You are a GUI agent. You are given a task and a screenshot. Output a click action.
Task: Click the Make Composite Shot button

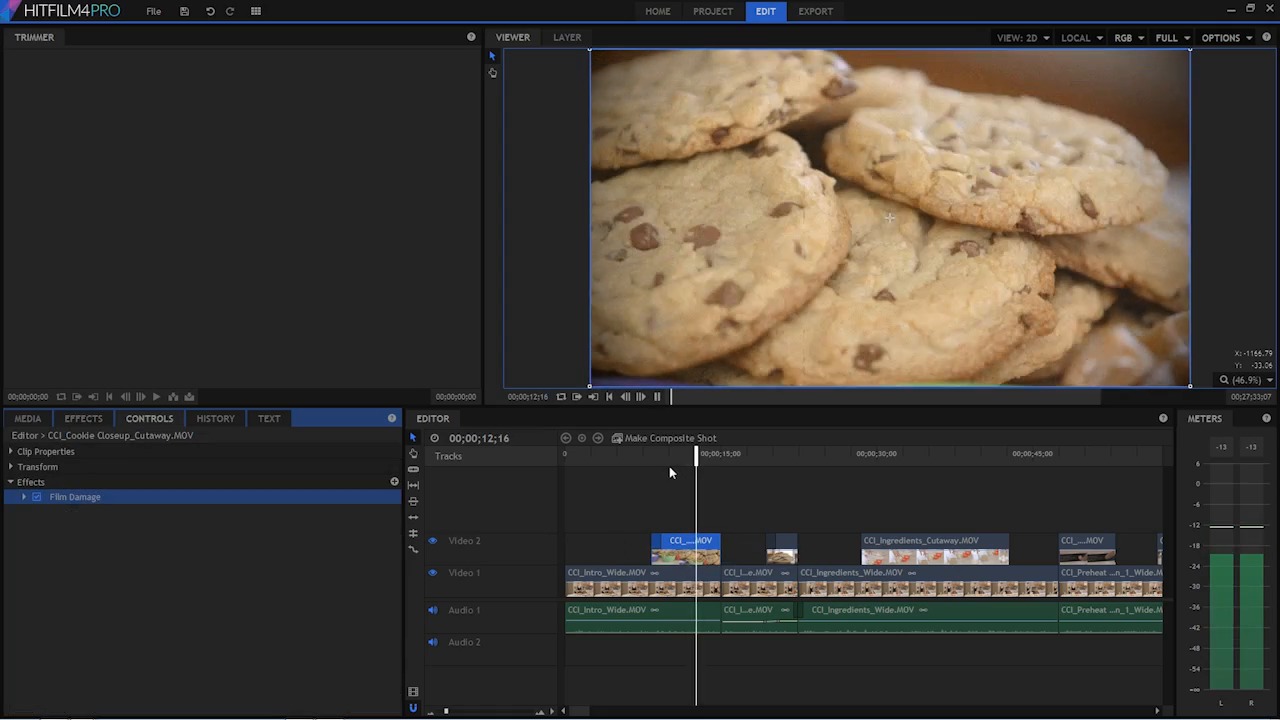[x=664, y=438]
